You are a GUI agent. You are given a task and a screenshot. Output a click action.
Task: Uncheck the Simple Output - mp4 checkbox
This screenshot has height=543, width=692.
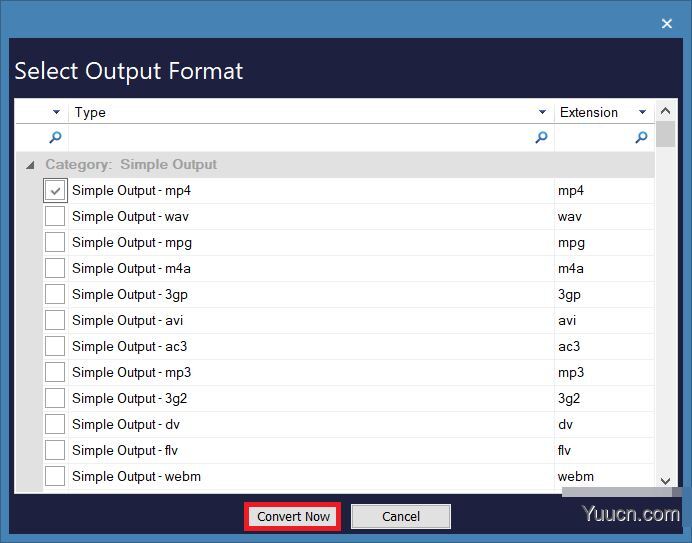pyautogui.click(x=55, y=191)
